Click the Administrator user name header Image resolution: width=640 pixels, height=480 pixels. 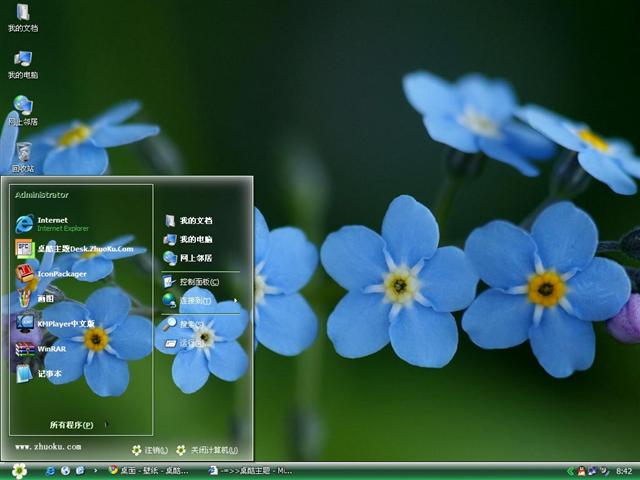pos(42,195)
